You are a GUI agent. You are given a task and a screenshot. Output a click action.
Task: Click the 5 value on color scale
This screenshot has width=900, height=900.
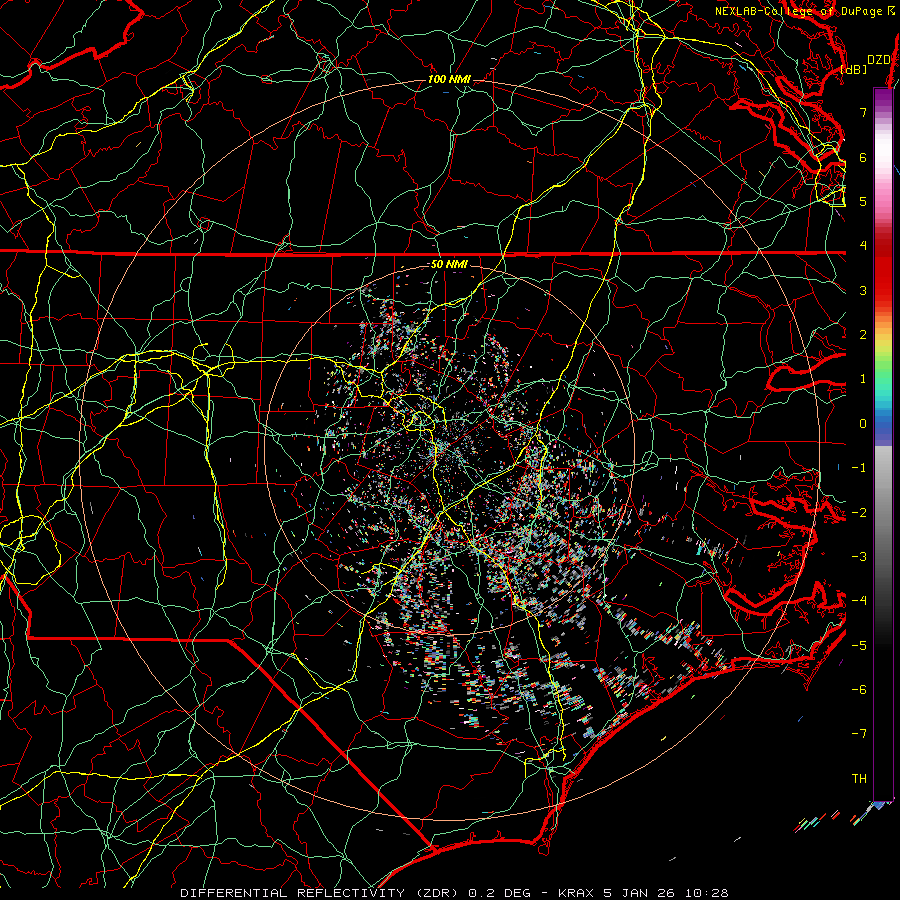tap(863, 201)
